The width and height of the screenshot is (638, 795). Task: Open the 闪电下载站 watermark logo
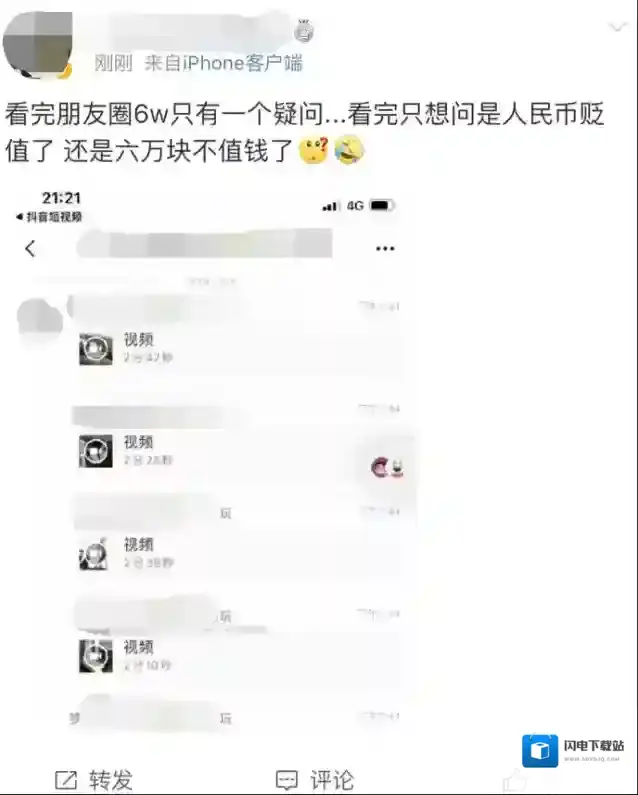point(574,750)
